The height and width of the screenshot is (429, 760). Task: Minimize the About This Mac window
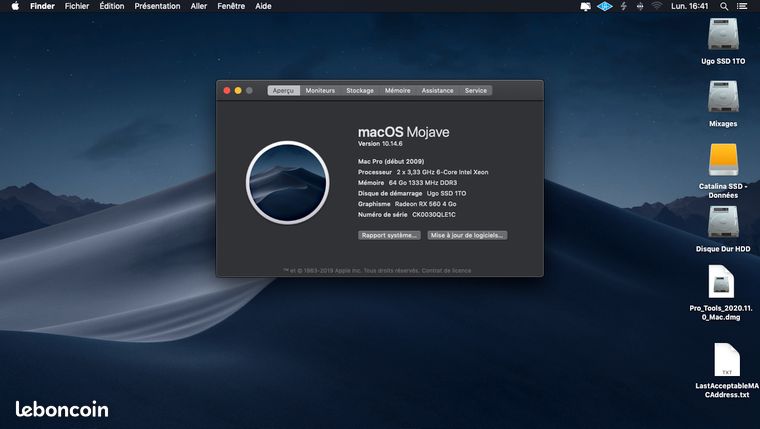pos(238,91)
